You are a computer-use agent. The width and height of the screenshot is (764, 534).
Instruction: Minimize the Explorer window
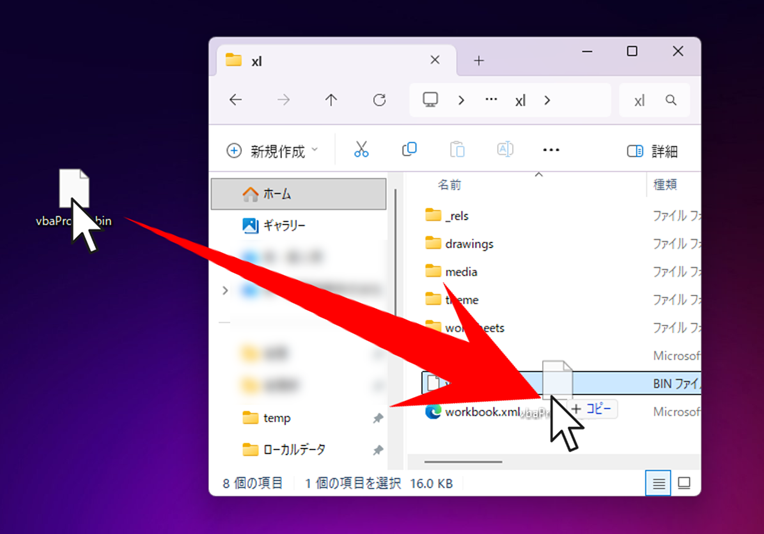tap(587, 51)
